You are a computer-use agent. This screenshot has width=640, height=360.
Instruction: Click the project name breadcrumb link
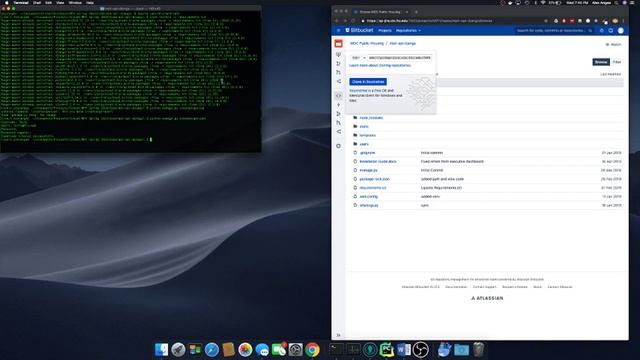coord(367,43)
